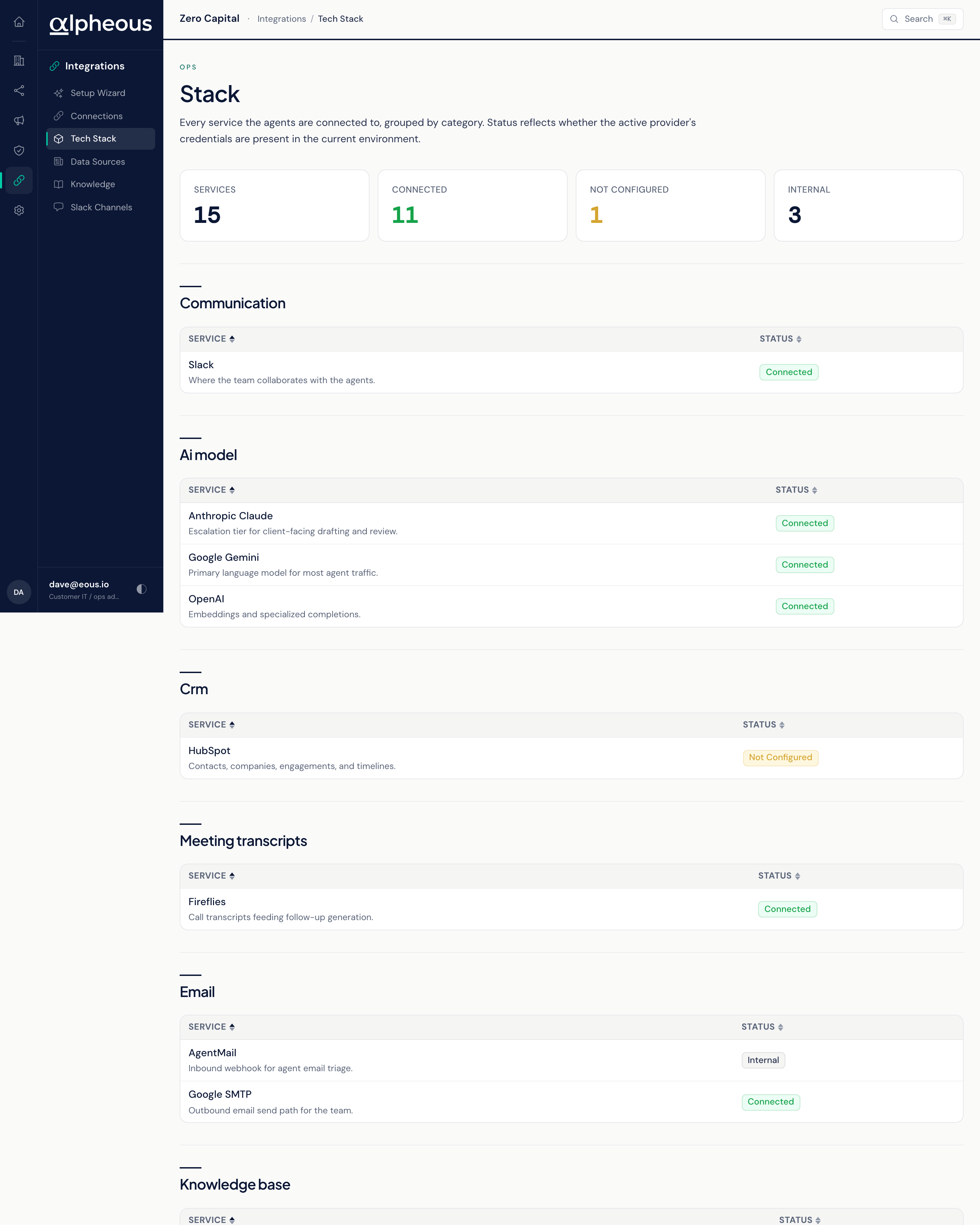The width and height of the screenshot is (980, 1225).
Task: Sort Email table by Status
Action: click(x=763, y=1027)
